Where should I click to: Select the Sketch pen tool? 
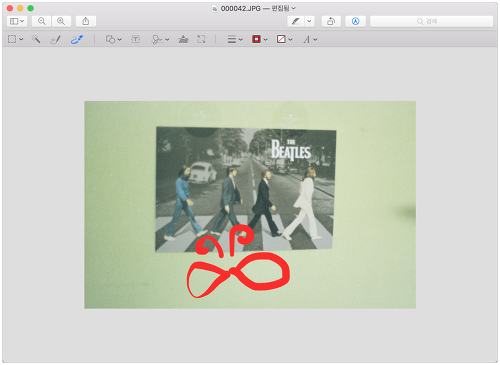point(55,39)
